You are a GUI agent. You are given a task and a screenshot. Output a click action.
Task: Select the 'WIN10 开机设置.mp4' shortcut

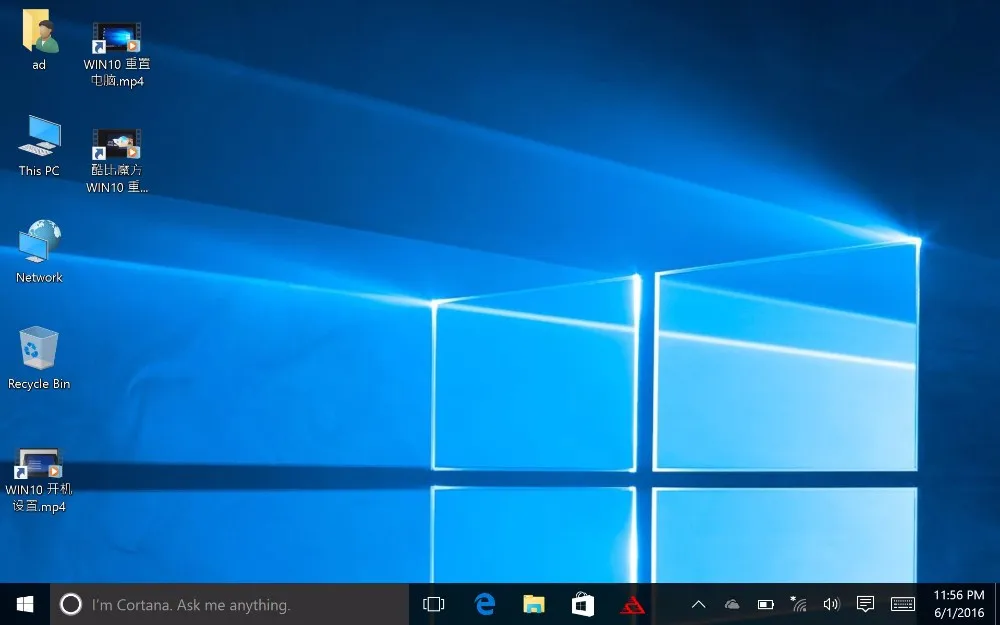coord(39,480)
